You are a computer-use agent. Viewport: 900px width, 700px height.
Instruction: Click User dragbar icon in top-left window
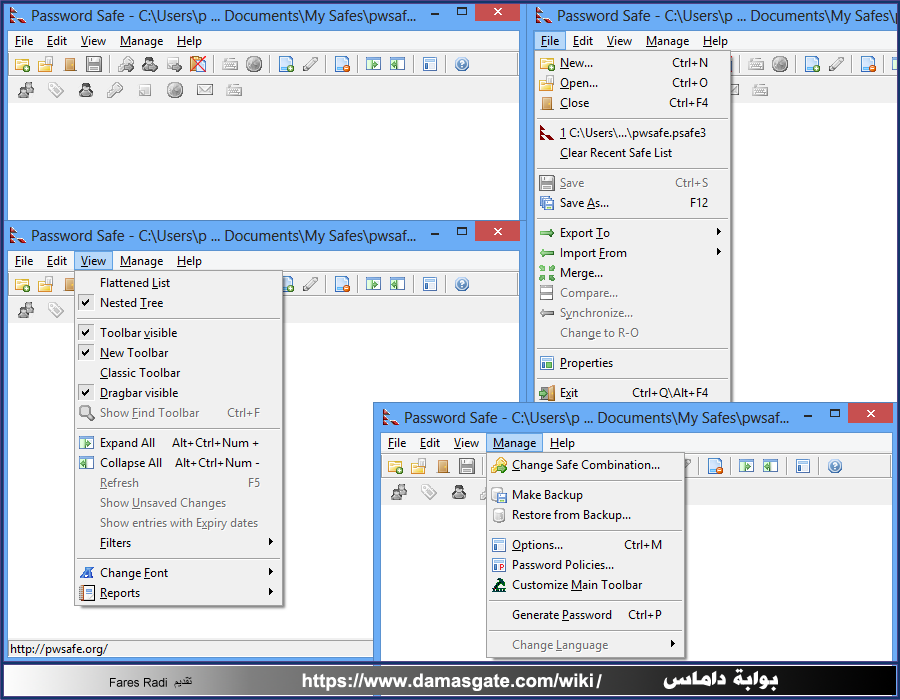tap(86, 90)
